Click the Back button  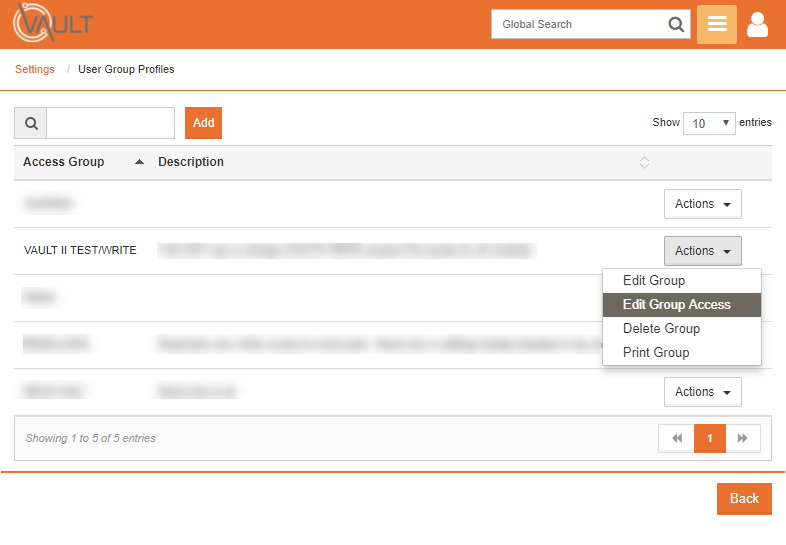pos(744,499)
